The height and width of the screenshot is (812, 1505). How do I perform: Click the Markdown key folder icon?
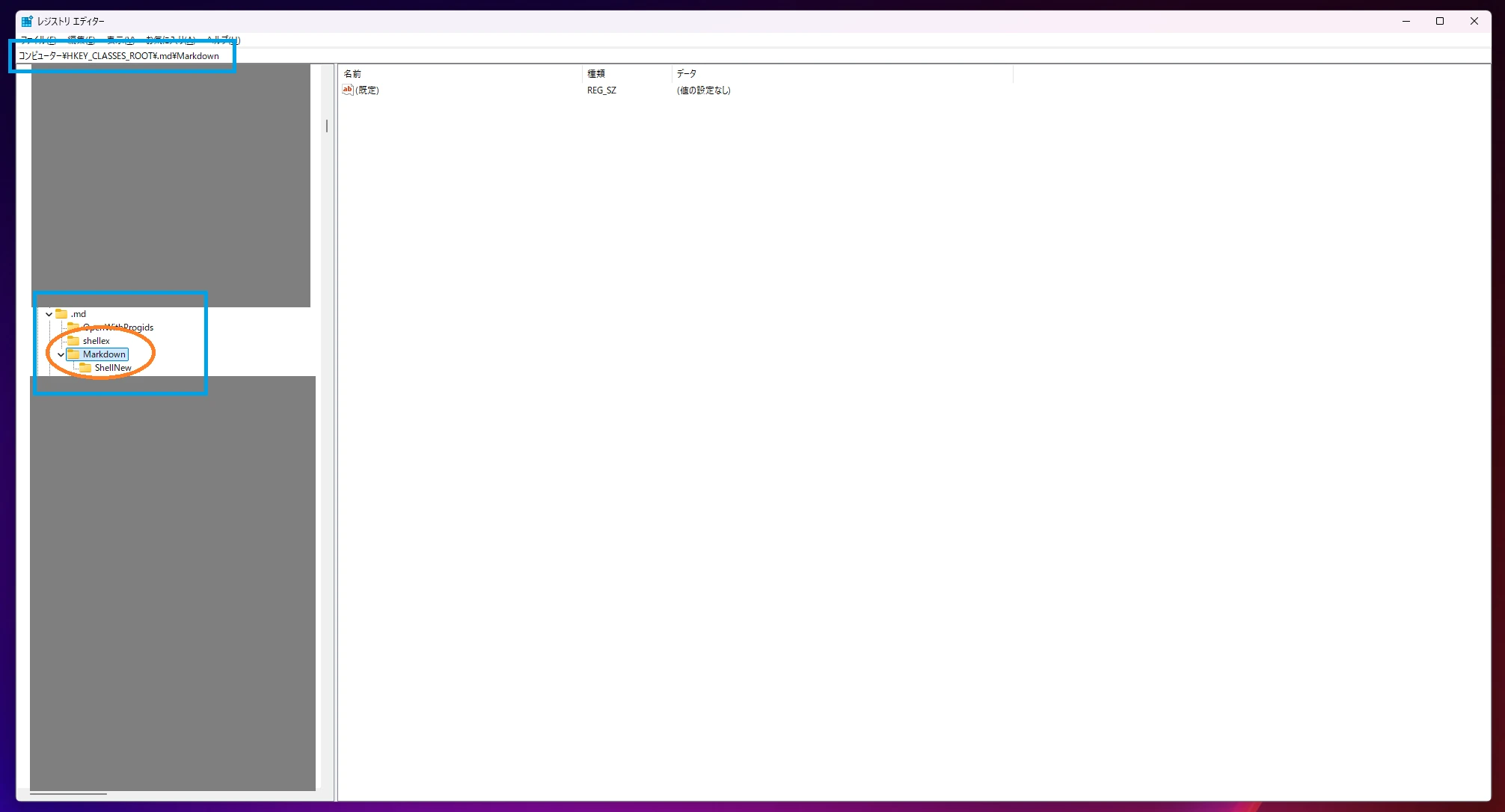73,354
